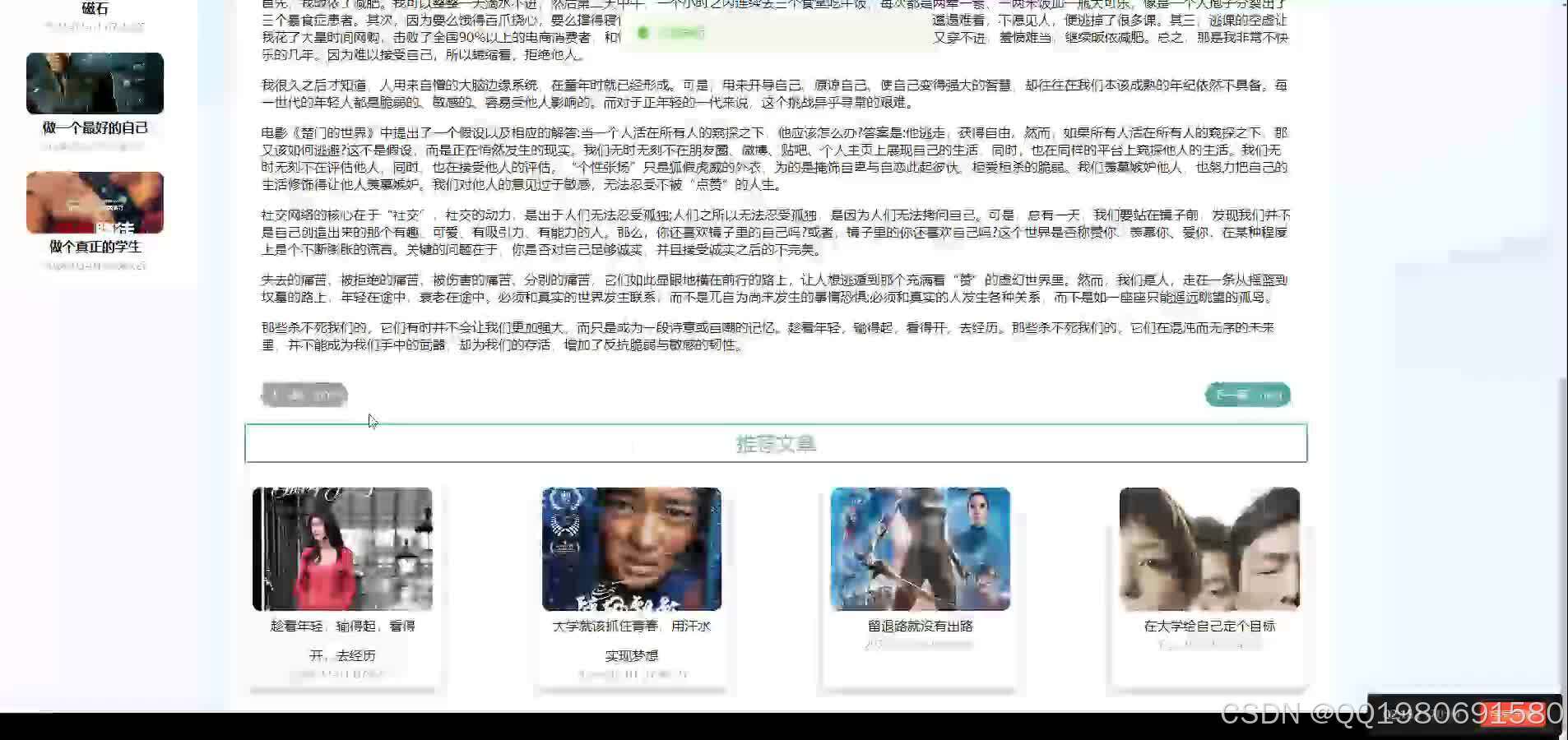This screenshot has height=740, width=1568.
Task: Click the green status indicator dot
Action: (644, 32)
